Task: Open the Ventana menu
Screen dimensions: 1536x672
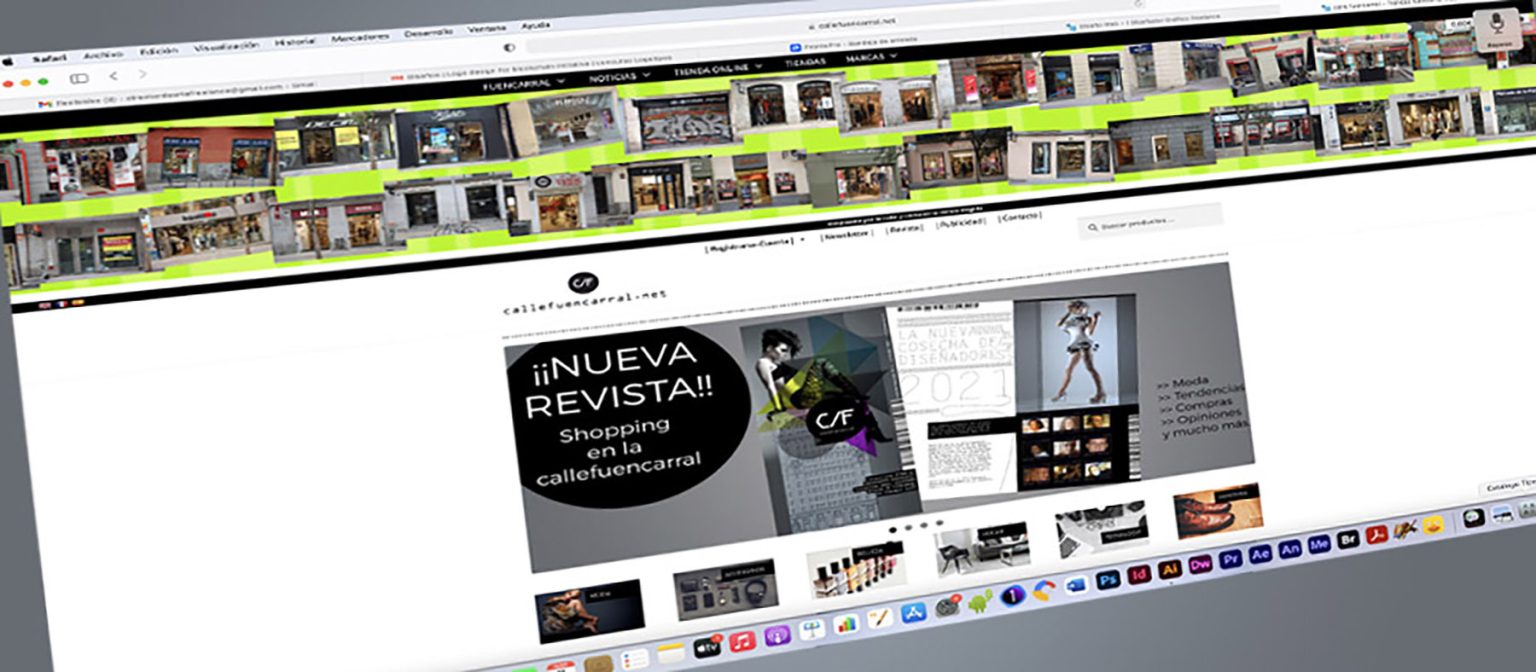Action: click(487, 28)
